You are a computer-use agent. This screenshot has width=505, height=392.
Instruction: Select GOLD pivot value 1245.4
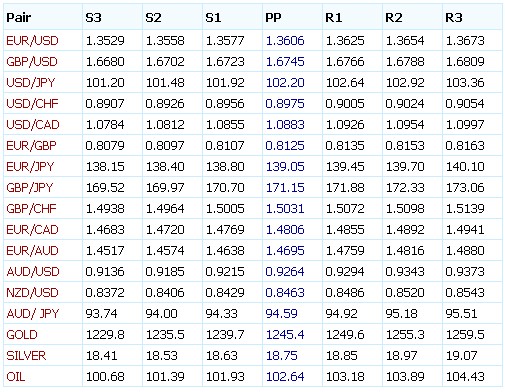coord(285,335)
